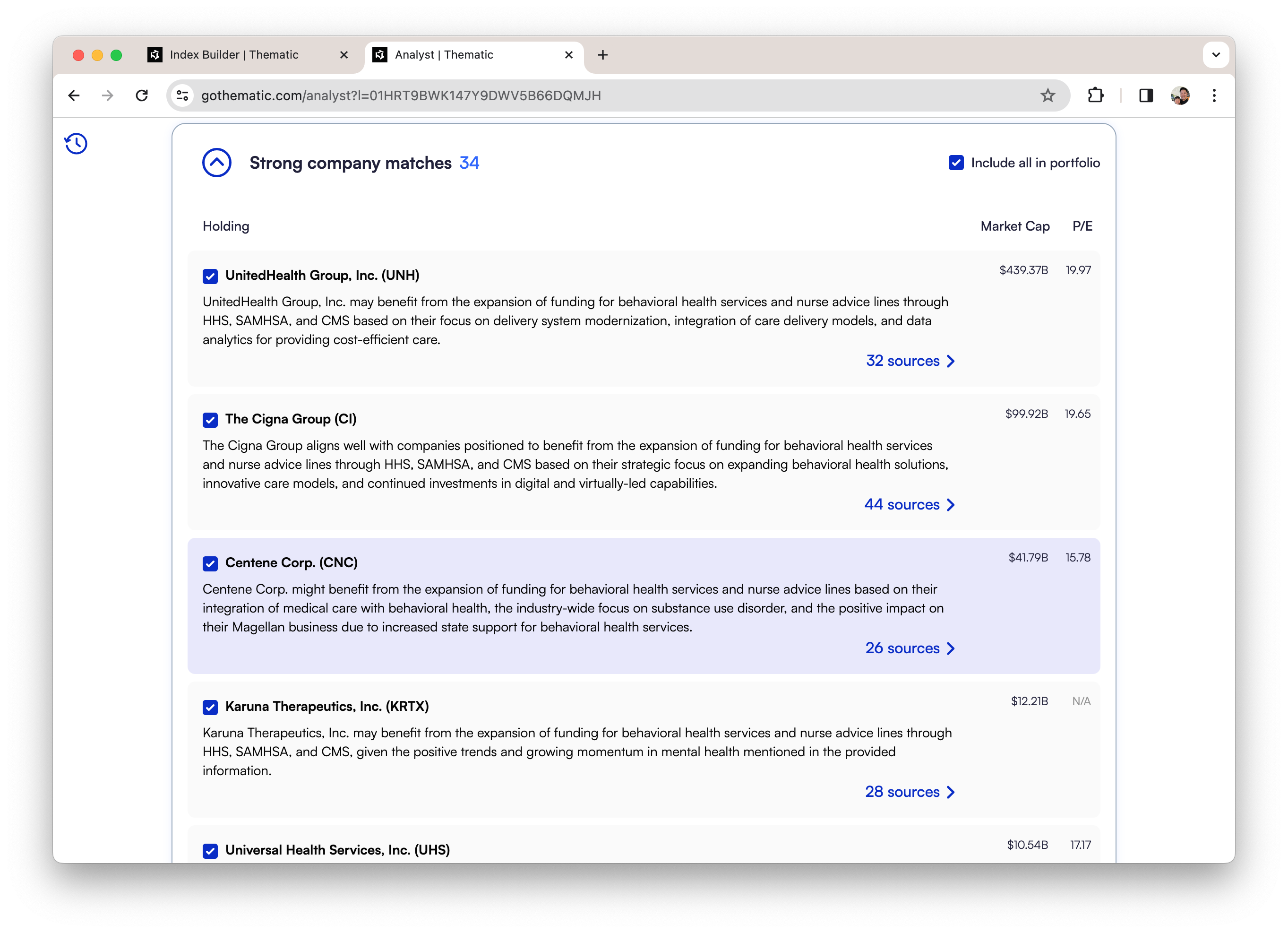
Task: Open Chrome three-dot menu
Action: point(1214,95)
